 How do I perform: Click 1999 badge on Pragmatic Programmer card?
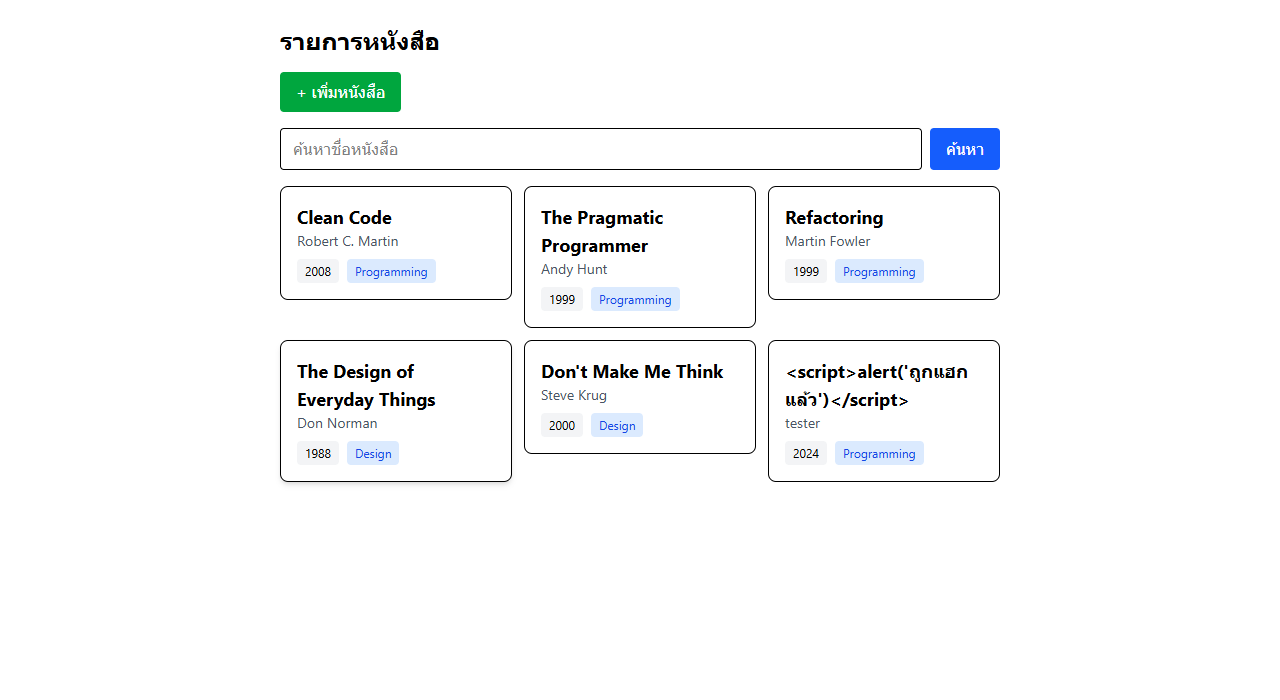pyautogui.click(x=562, y=299)
